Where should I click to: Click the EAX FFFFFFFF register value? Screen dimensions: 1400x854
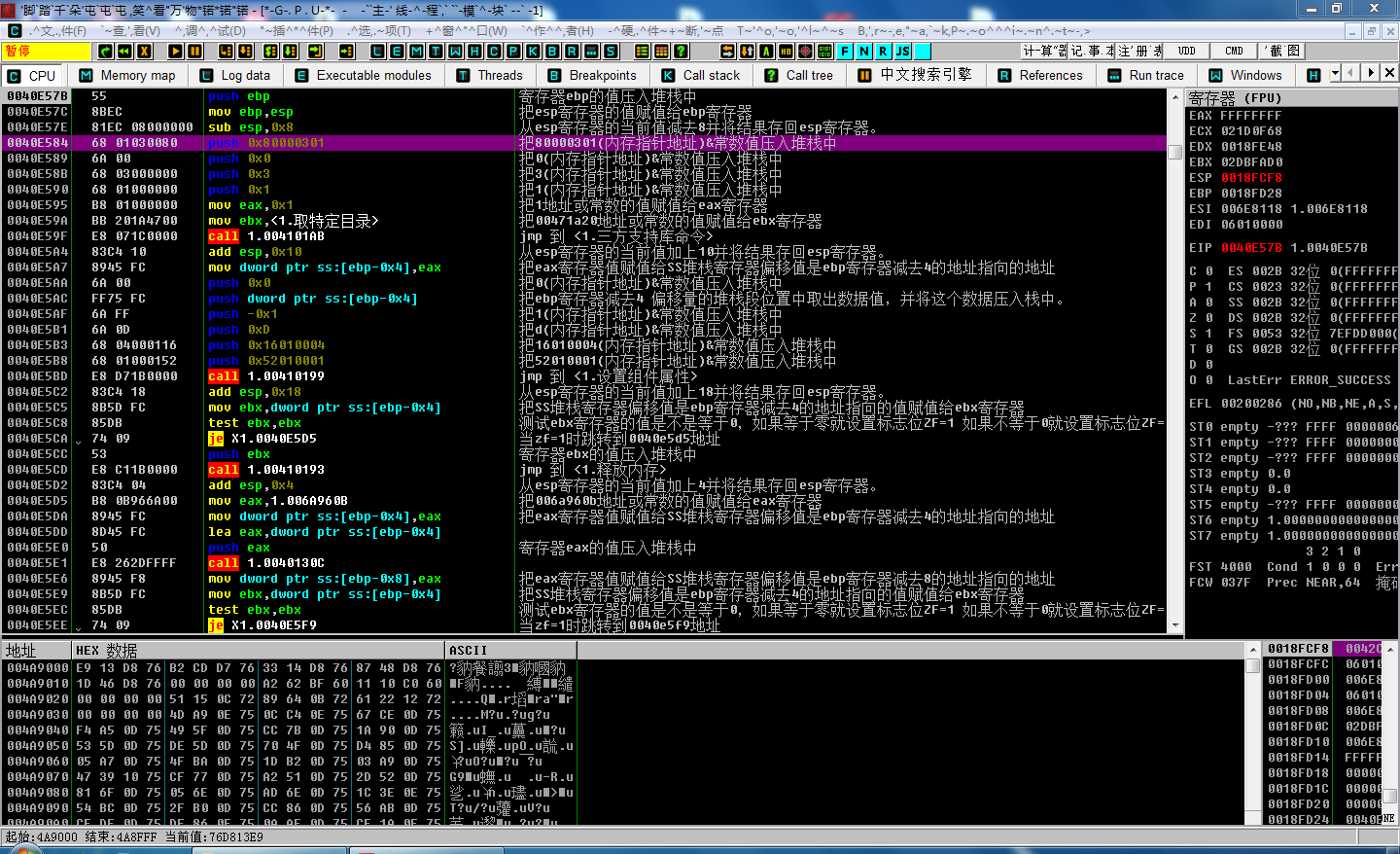(x=1250, y=116)
